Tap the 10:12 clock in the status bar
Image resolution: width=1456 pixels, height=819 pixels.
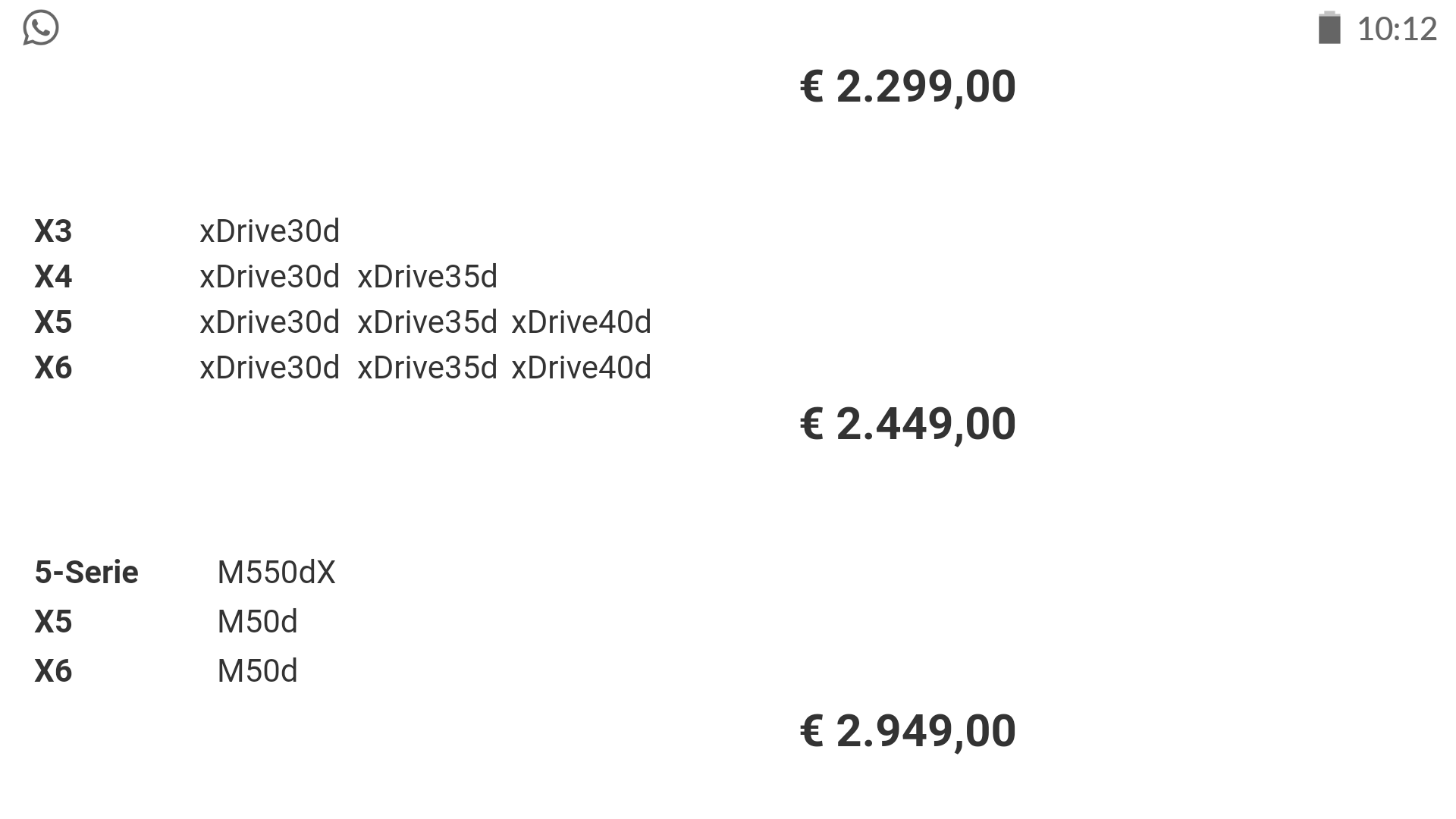(1397, 30)
